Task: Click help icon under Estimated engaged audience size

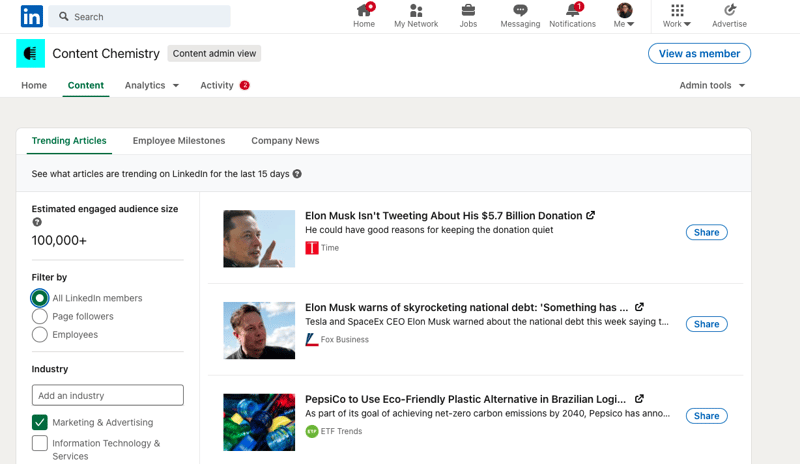Action: (37, 222)
